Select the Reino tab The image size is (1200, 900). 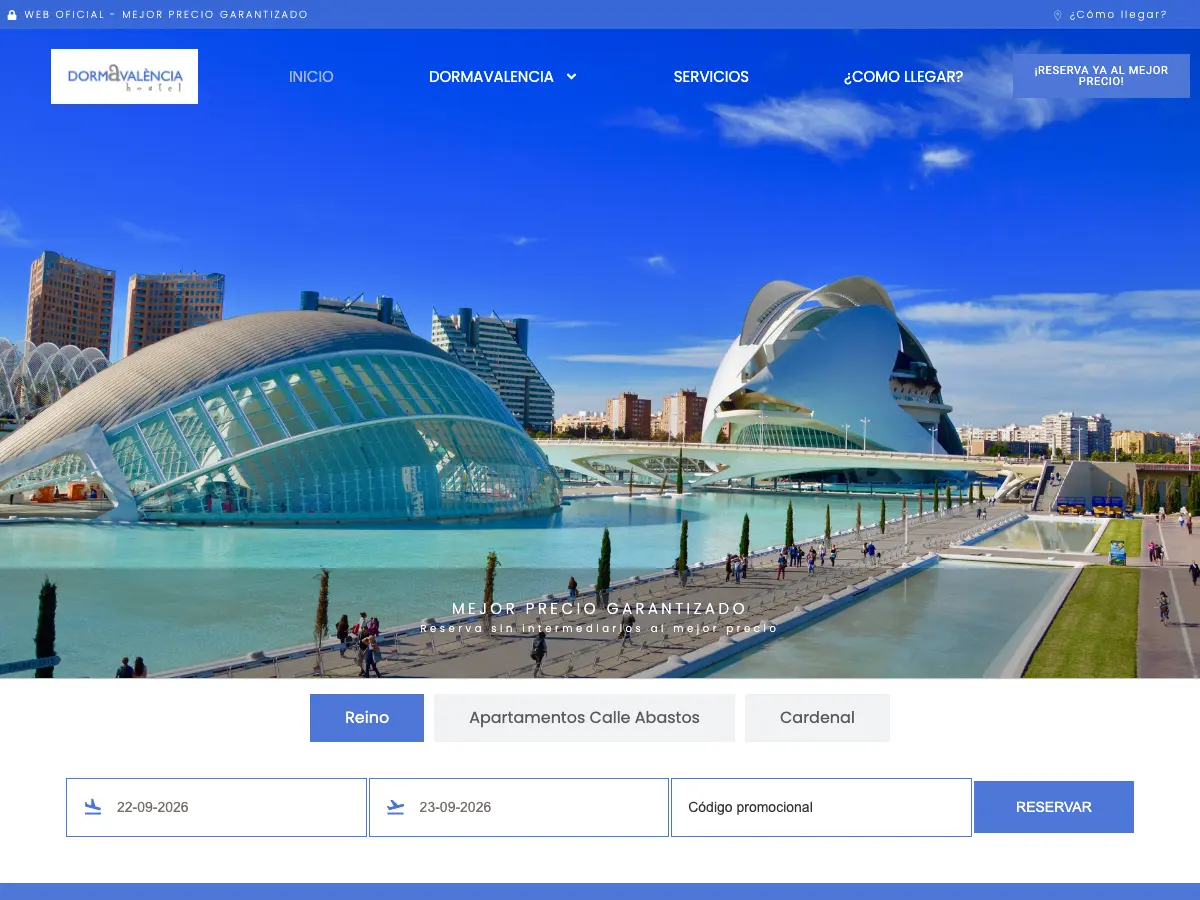click(x=367, y=718)
